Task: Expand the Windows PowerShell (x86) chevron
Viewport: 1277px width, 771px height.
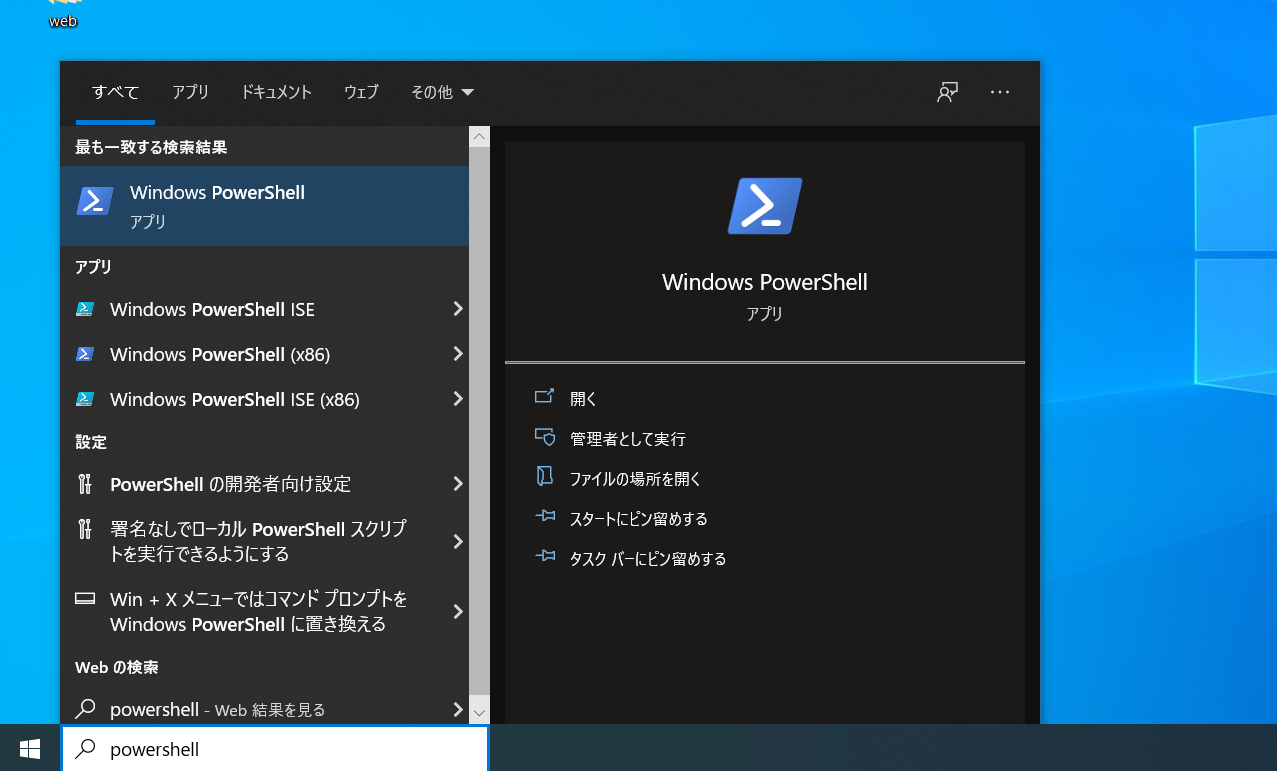Action: (457, 354)
